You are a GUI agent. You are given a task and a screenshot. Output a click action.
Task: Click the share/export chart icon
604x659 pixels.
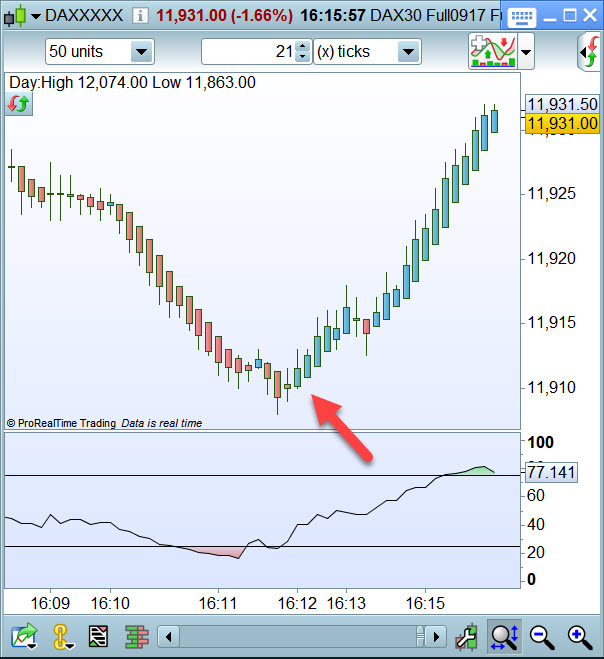[x=24, y=637]
